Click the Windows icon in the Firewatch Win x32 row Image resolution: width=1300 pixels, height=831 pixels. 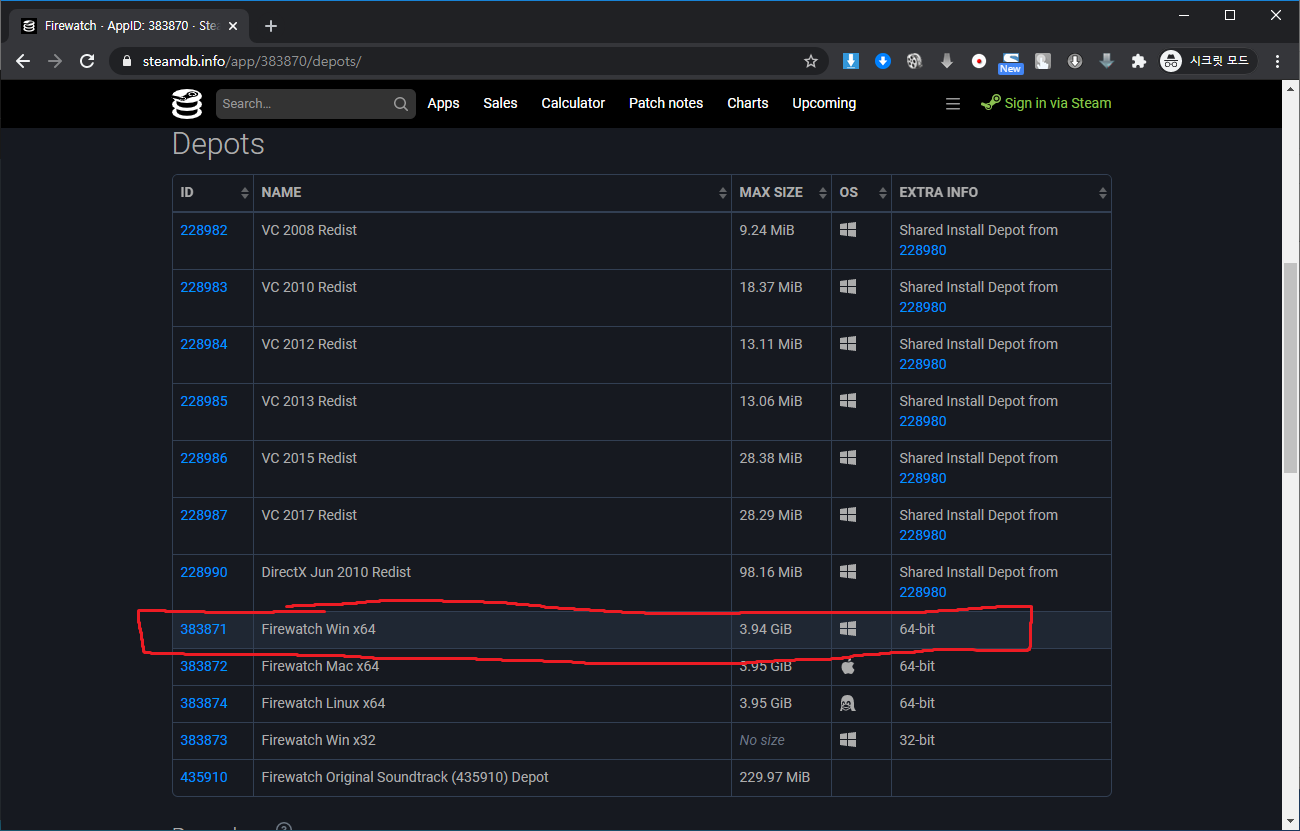848,740
